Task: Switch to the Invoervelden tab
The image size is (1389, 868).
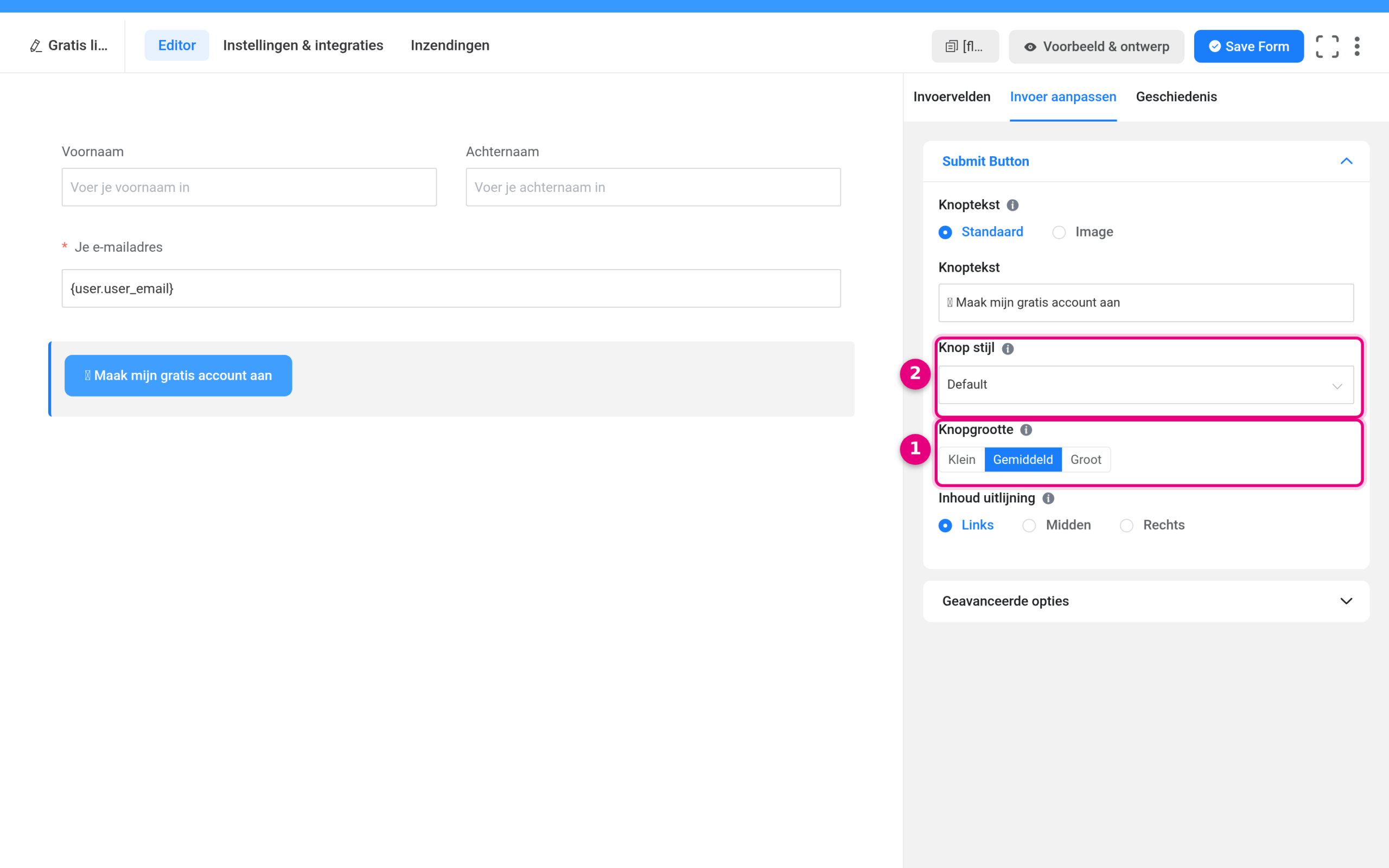Action: tap(952, 97)
